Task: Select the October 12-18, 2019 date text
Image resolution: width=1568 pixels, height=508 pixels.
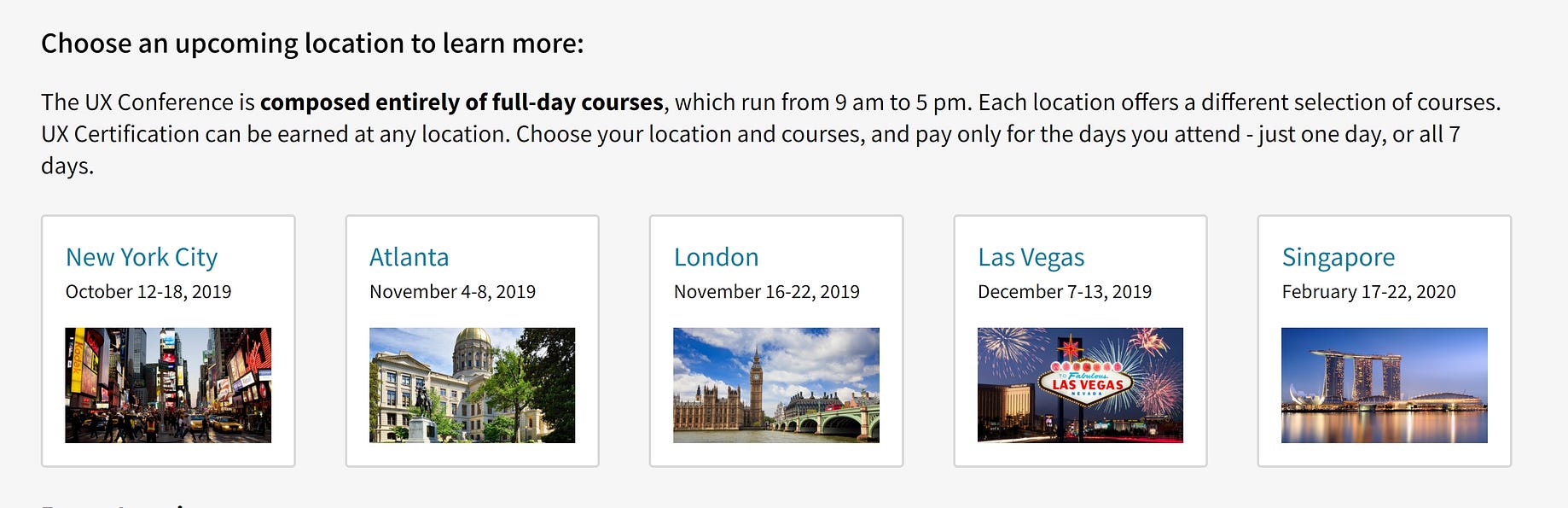Action: (149, 291)
